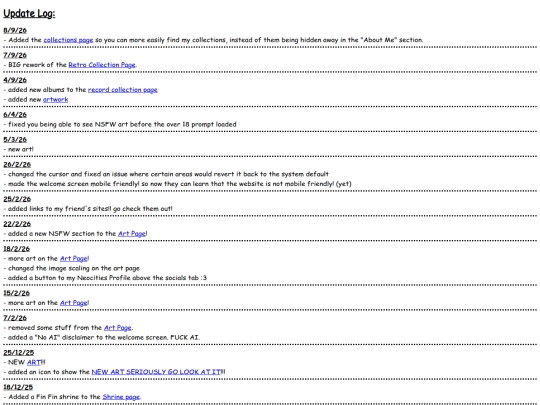Click 'added a button to my Neocities Profile' line
This screenshot has width=540, height=405.
pos(105,278)
